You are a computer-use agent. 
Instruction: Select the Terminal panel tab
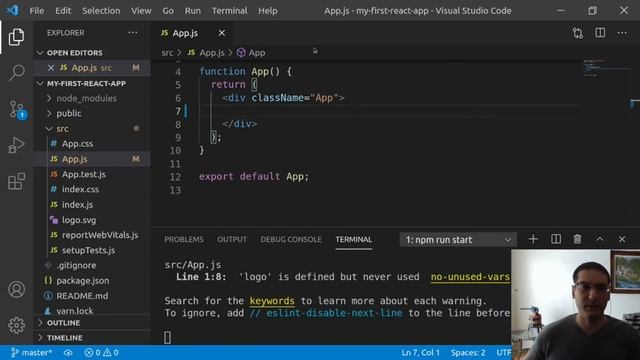click(353, 240)
